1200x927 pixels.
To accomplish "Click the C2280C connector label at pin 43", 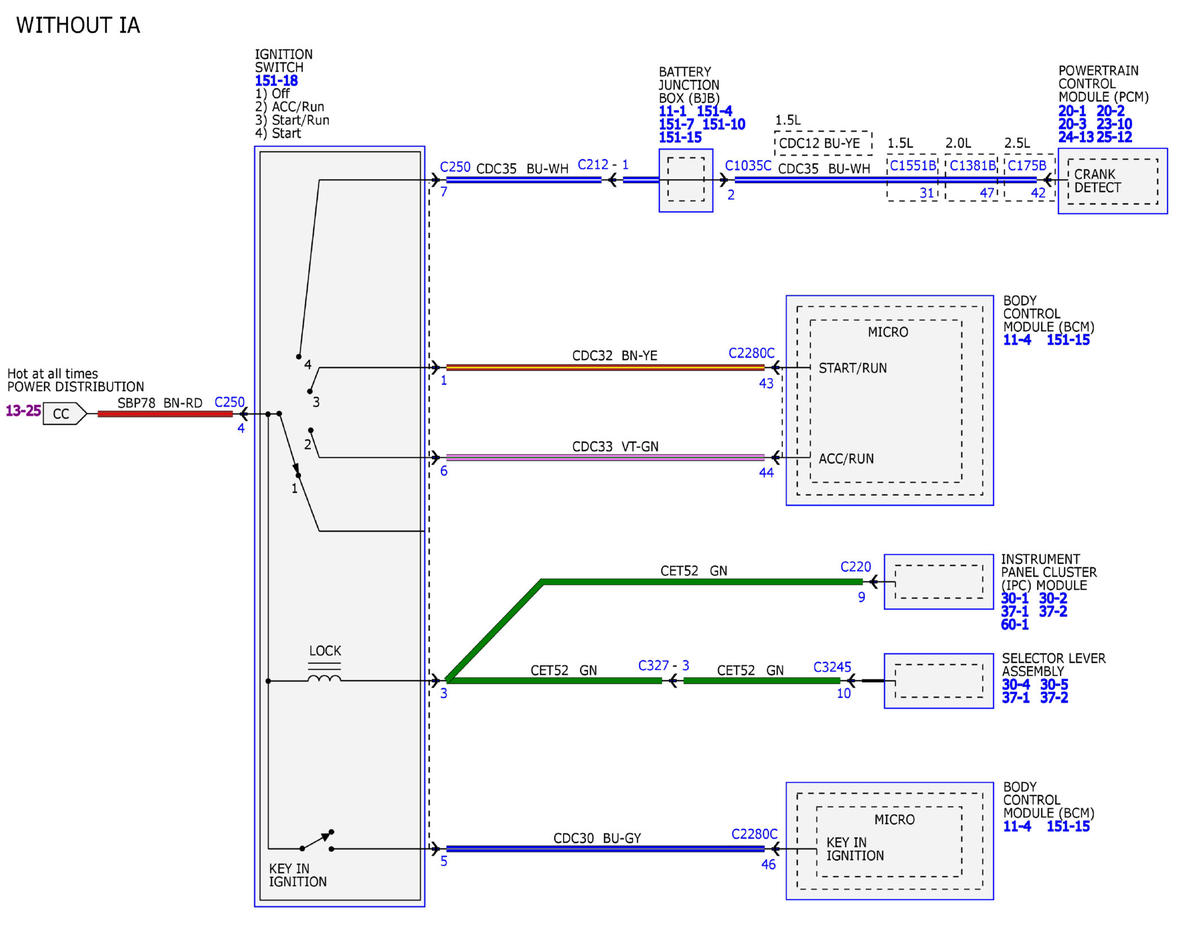I will click(754, 353).
